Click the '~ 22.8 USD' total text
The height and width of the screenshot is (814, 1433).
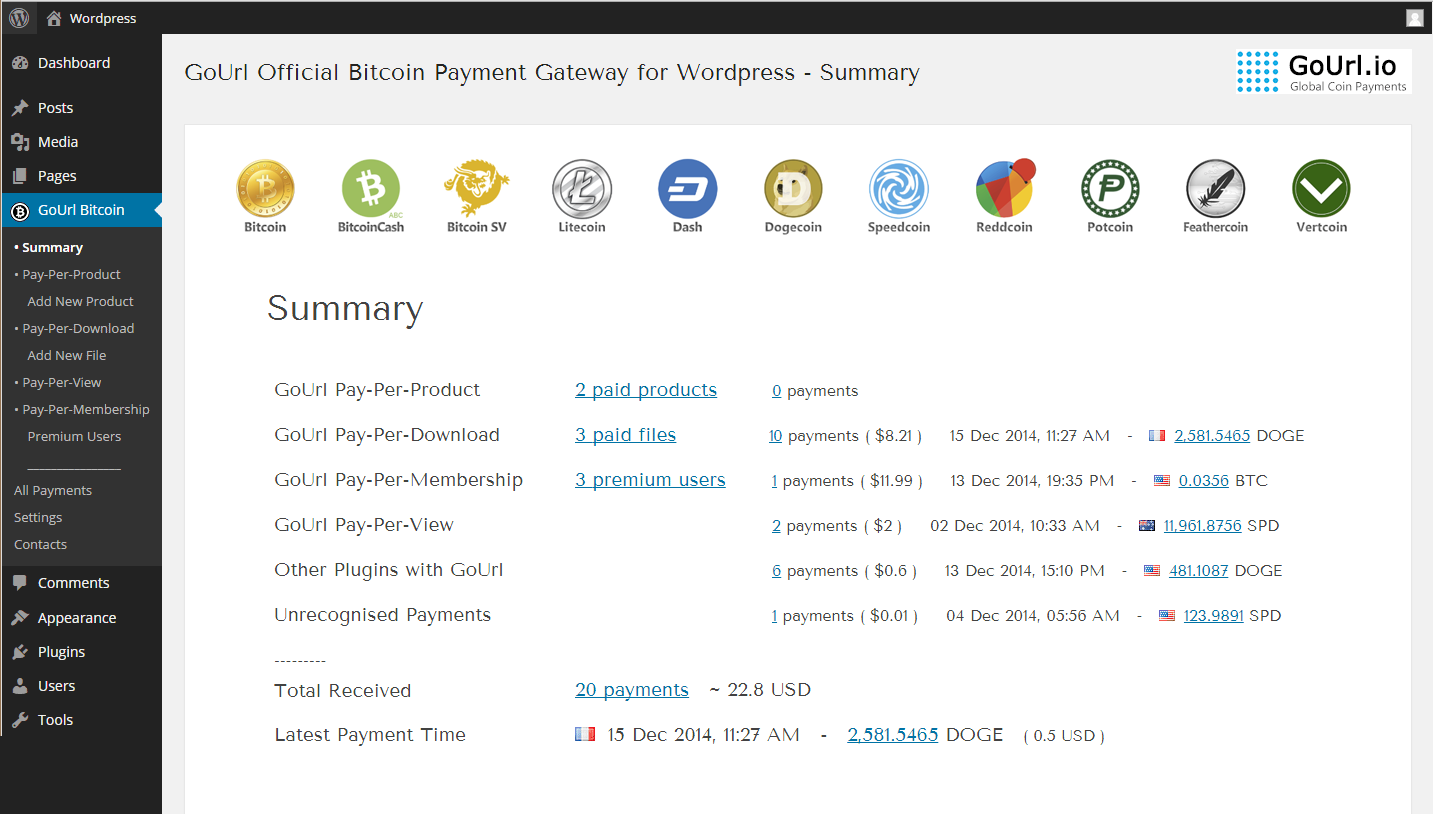point(760,690)
